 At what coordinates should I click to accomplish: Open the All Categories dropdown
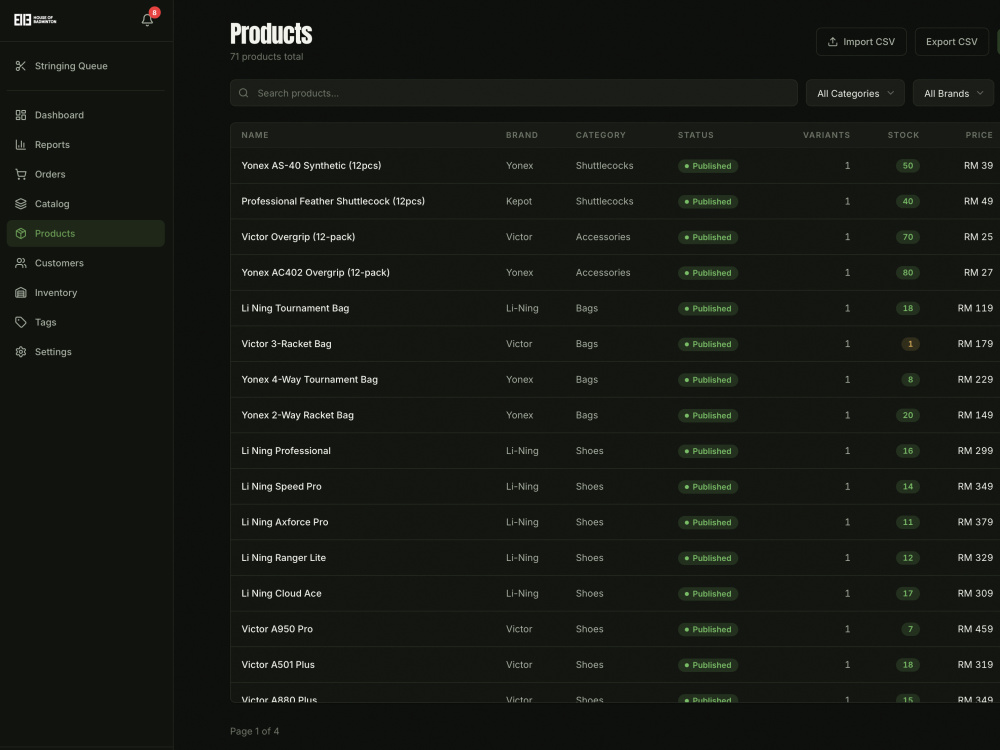pyautogui.click(x=855, y=93)
